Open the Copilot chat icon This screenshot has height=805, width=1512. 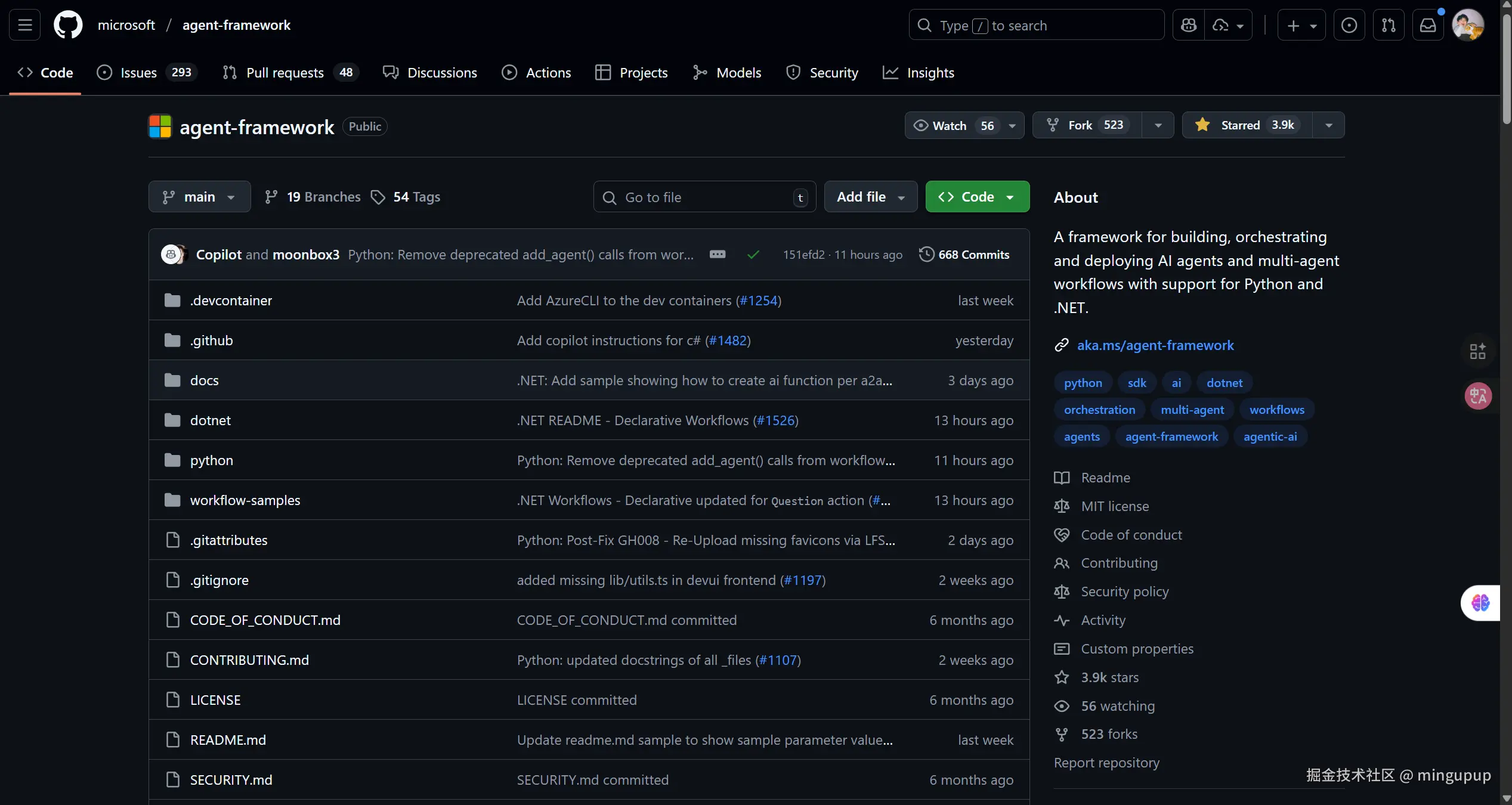1189,25
